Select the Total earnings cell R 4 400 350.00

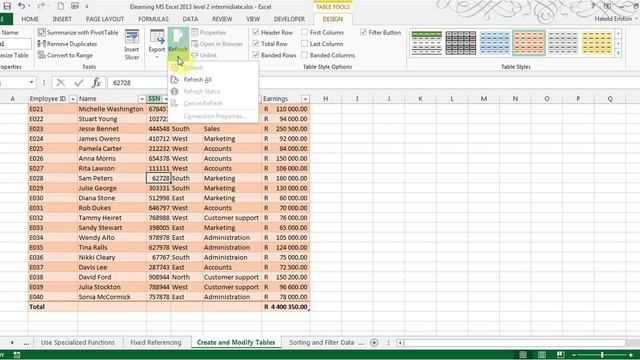point(285,307)
